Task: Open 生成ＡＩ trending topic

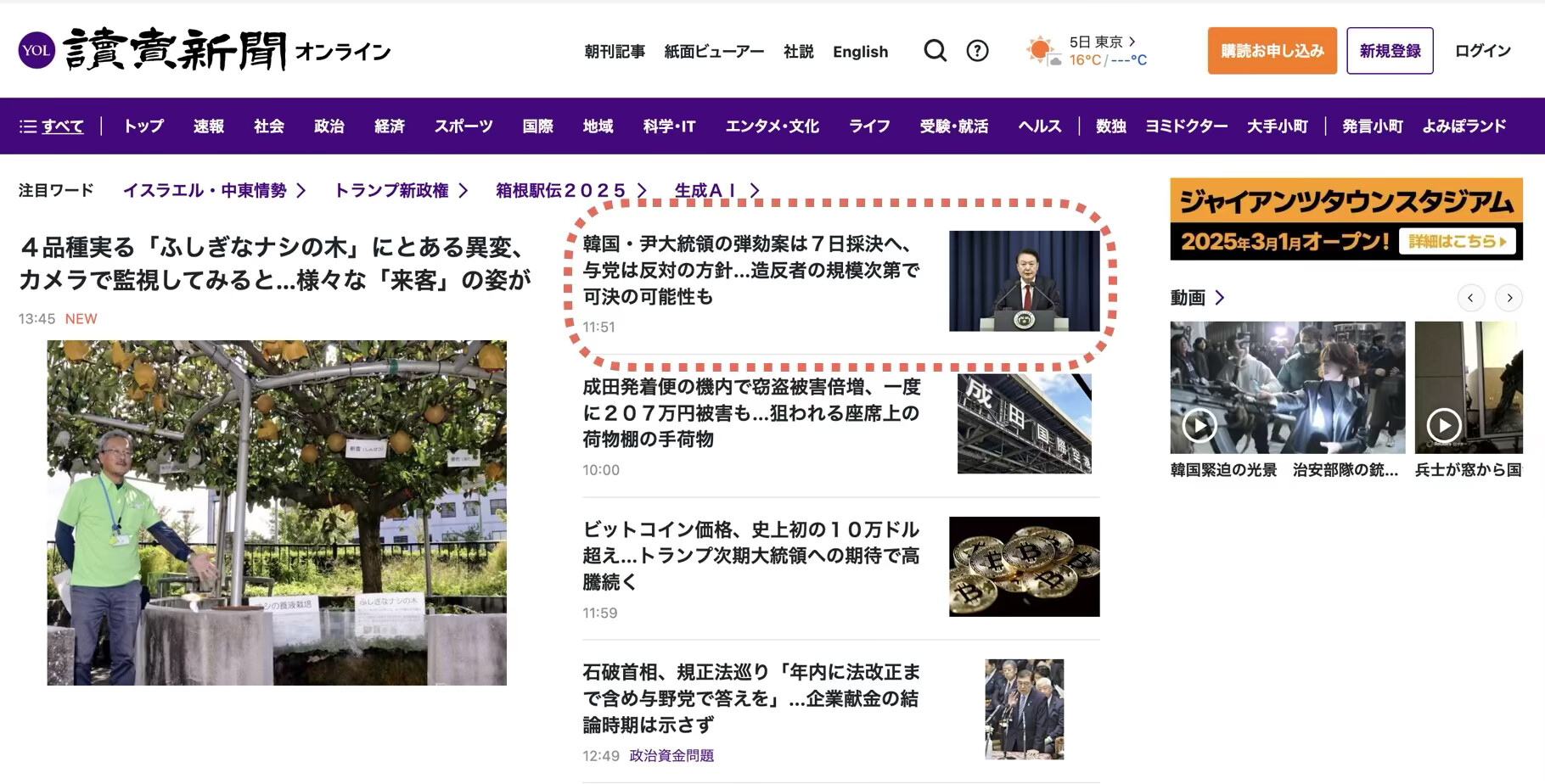Action: click(x=716, y=191)
